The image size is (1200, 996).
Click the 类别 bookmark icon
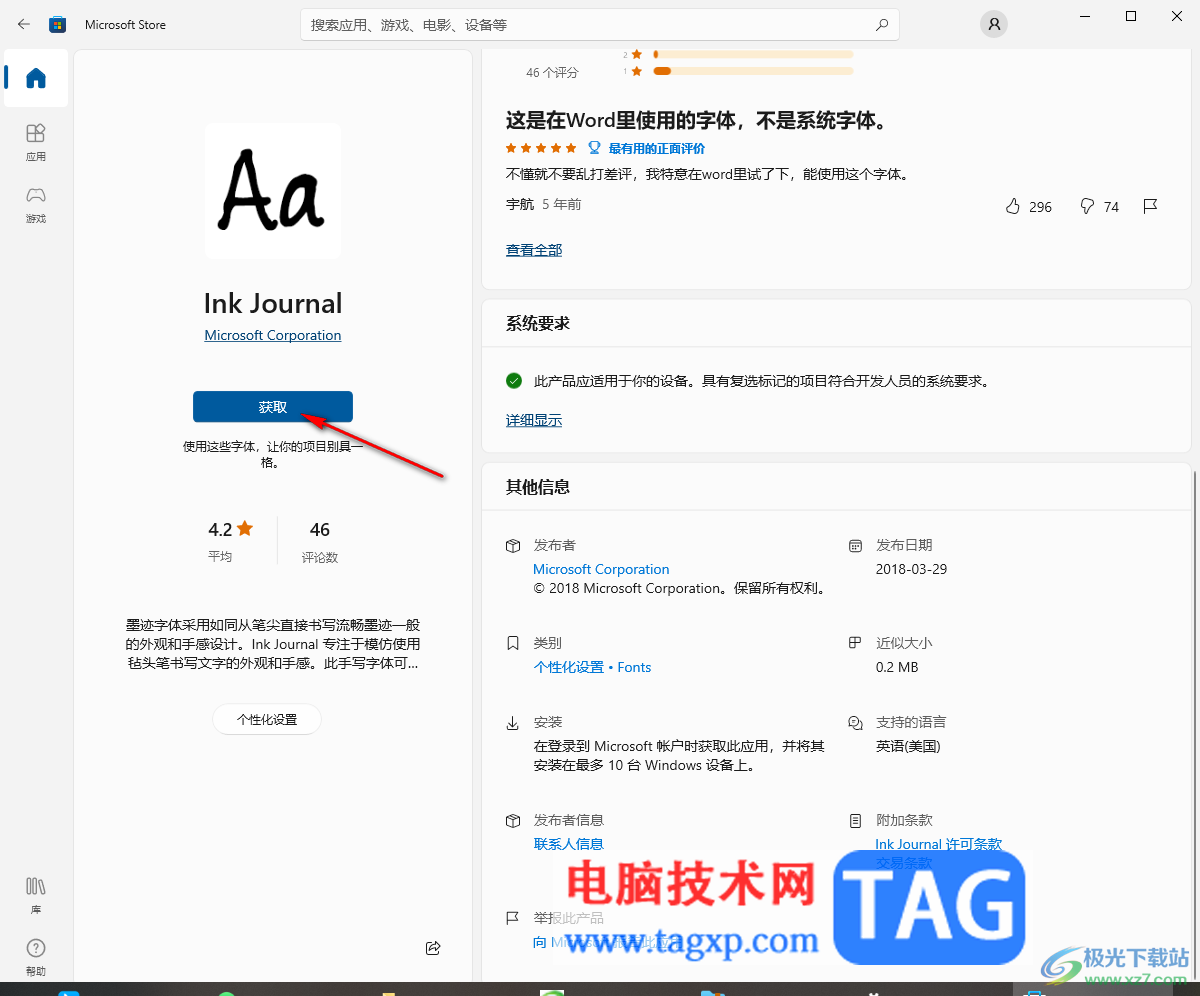click(x=513, y=643)
